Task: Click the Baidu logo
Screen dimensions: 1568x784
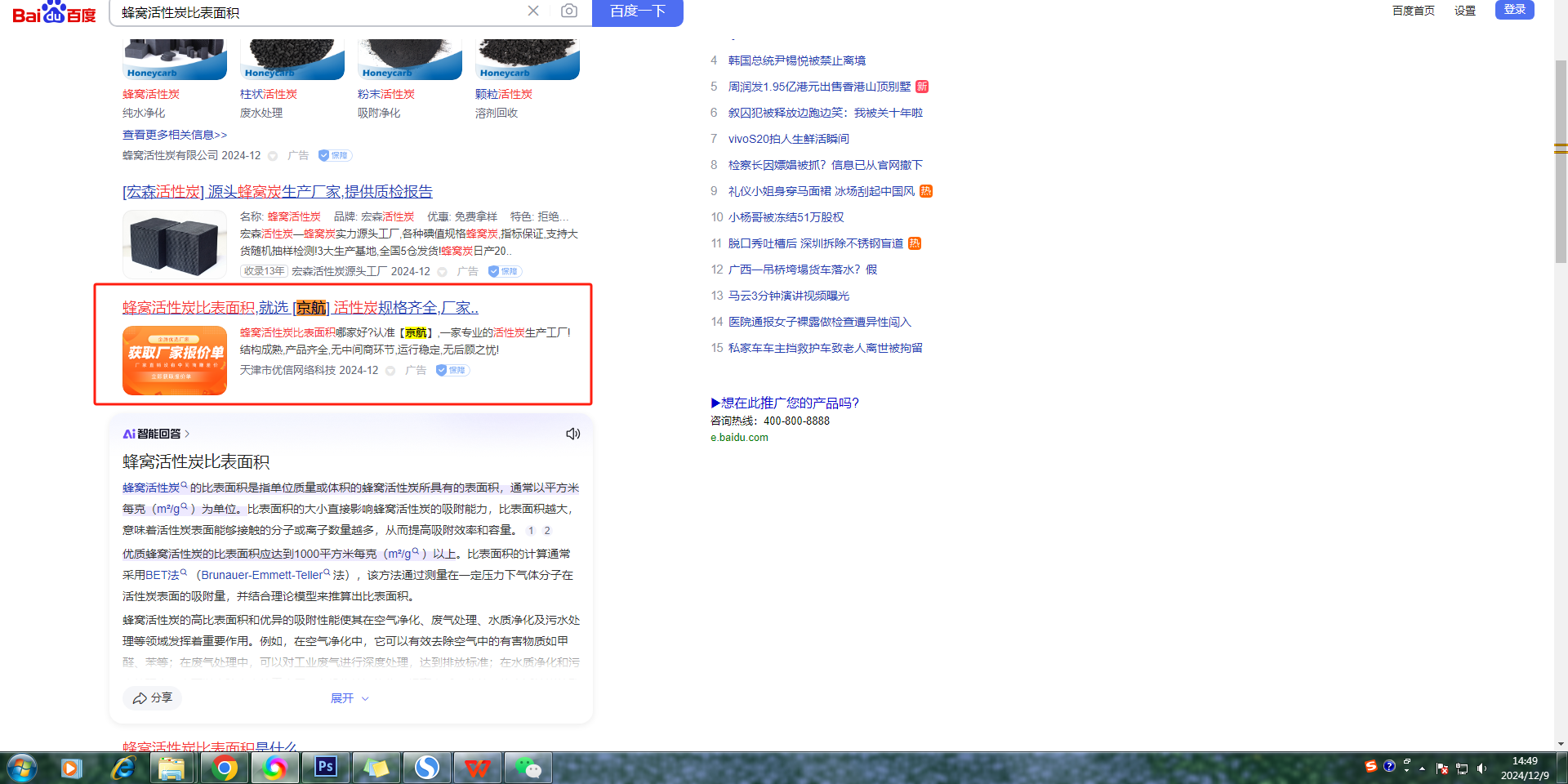Action: (x=54, y=12)
